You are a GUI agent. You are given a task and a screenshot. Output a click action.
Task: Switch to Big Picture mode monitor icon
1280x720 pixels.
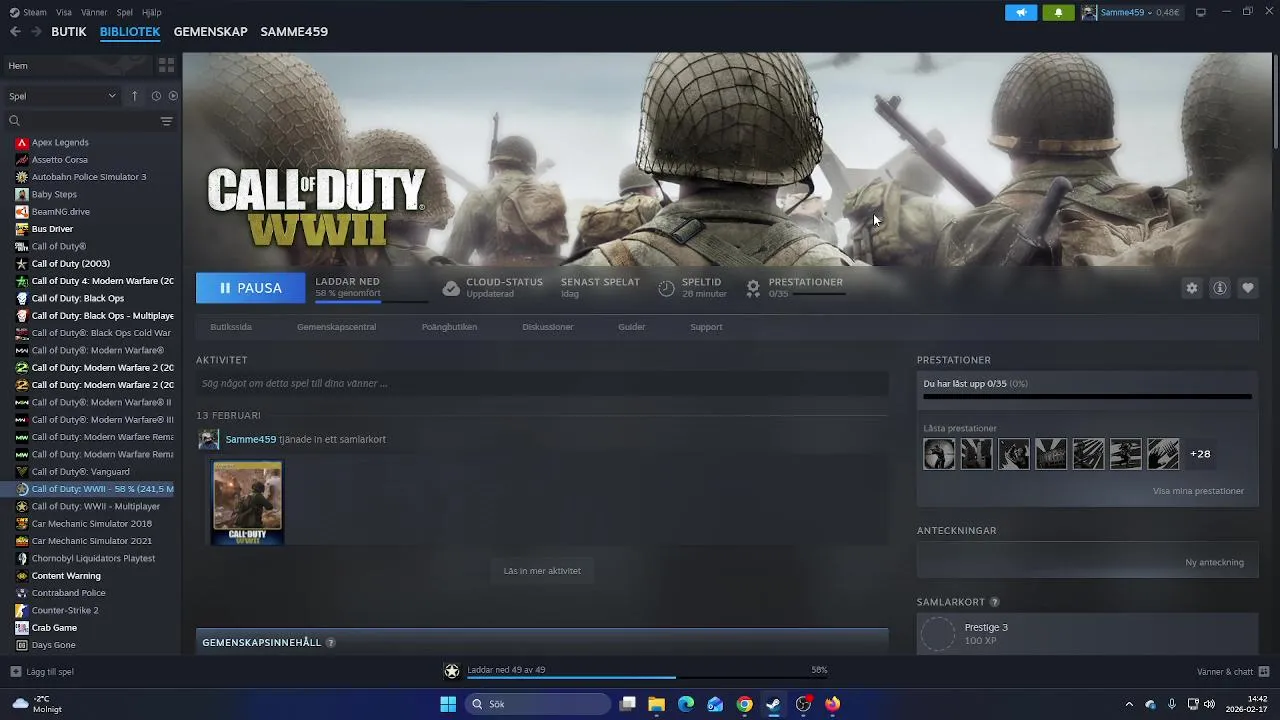coord(1201,12)
